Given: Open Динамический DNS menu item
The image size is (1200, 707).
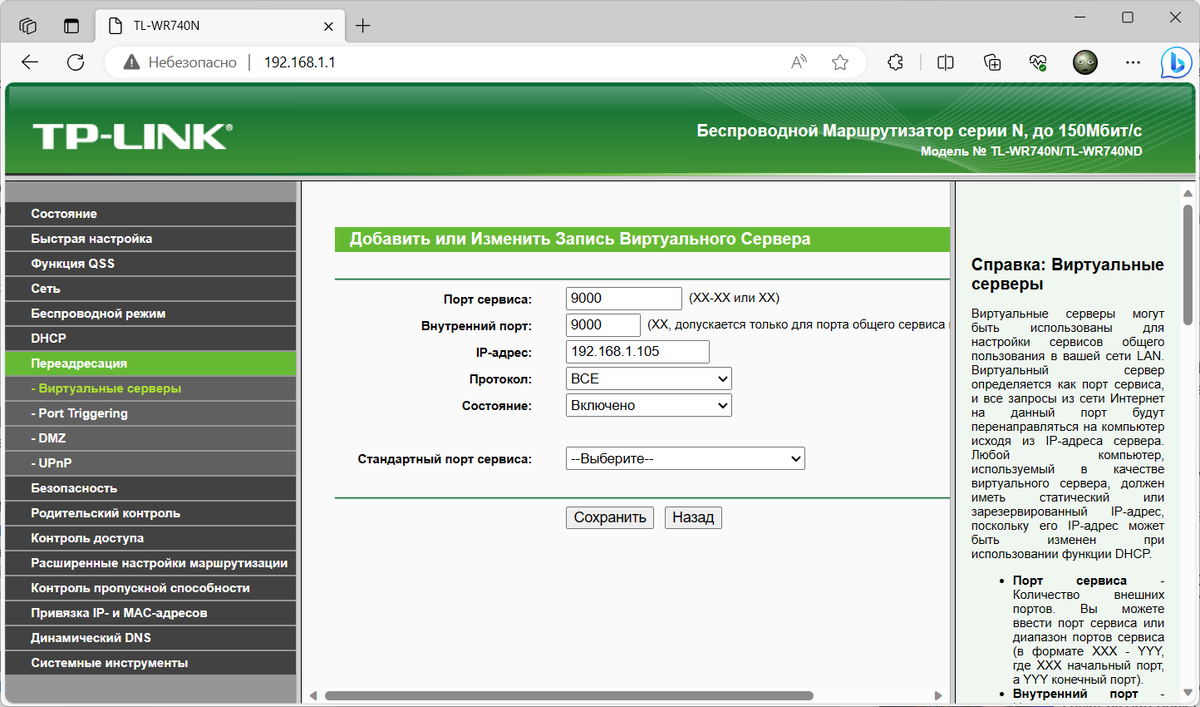Looking at the screenshot, I should click(151, 639).
